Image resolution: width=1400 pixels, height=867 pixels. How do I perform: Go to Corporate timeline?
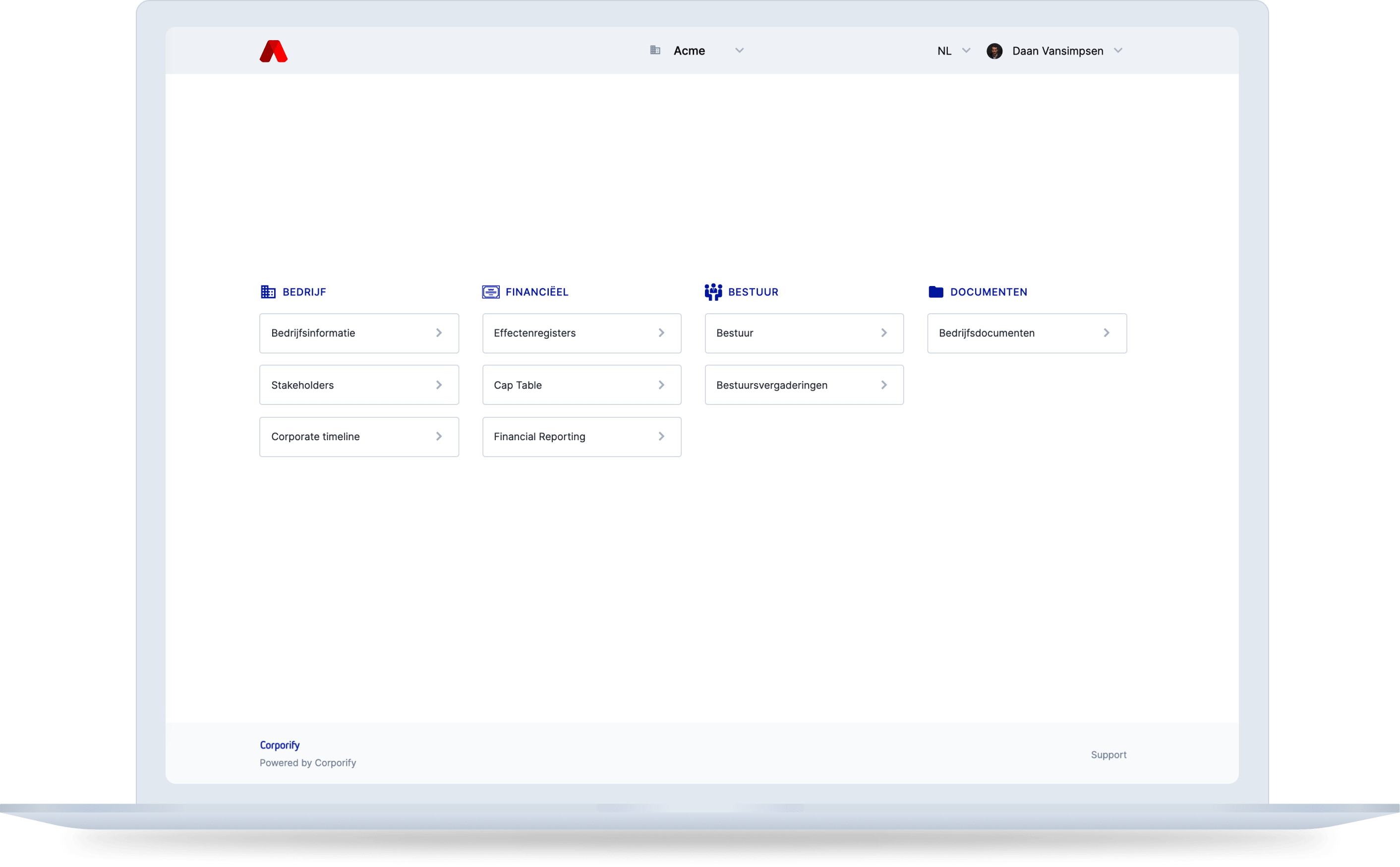359,437
